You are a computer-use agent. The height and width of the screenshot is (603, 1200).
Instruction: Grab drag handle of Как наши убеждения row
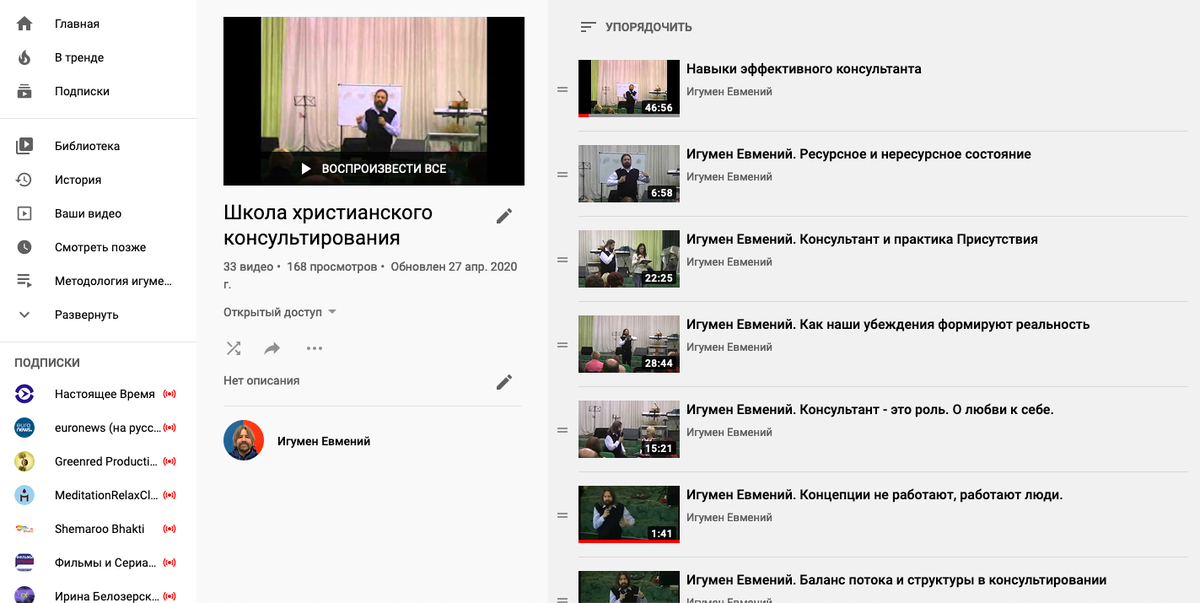562,345
